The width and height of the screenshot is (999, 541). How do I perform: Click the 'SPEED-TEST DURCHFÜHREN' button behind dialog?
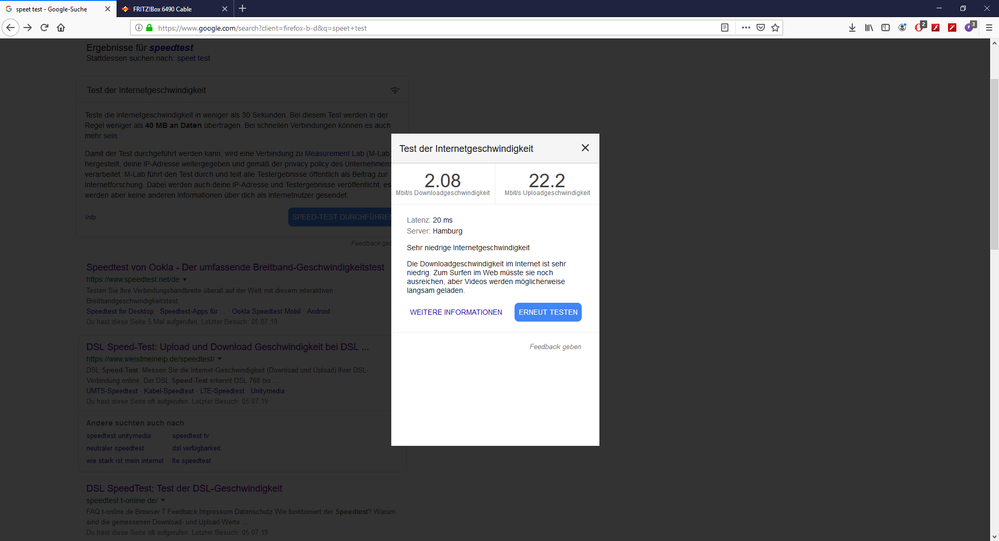tap(339, 217)
